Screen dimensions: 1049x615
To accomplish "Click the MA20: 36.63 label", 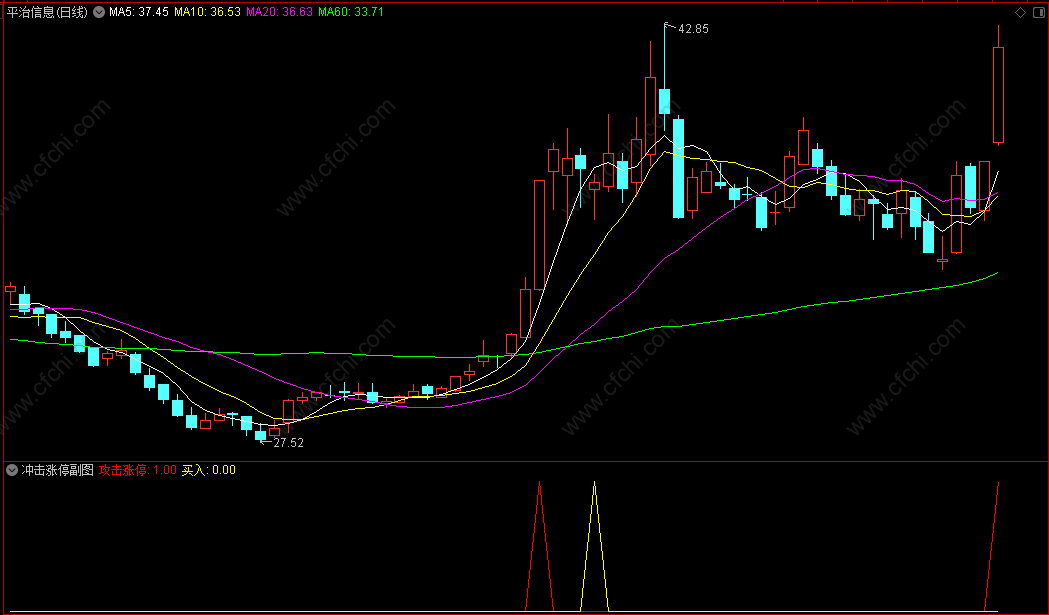I will 279,12.
